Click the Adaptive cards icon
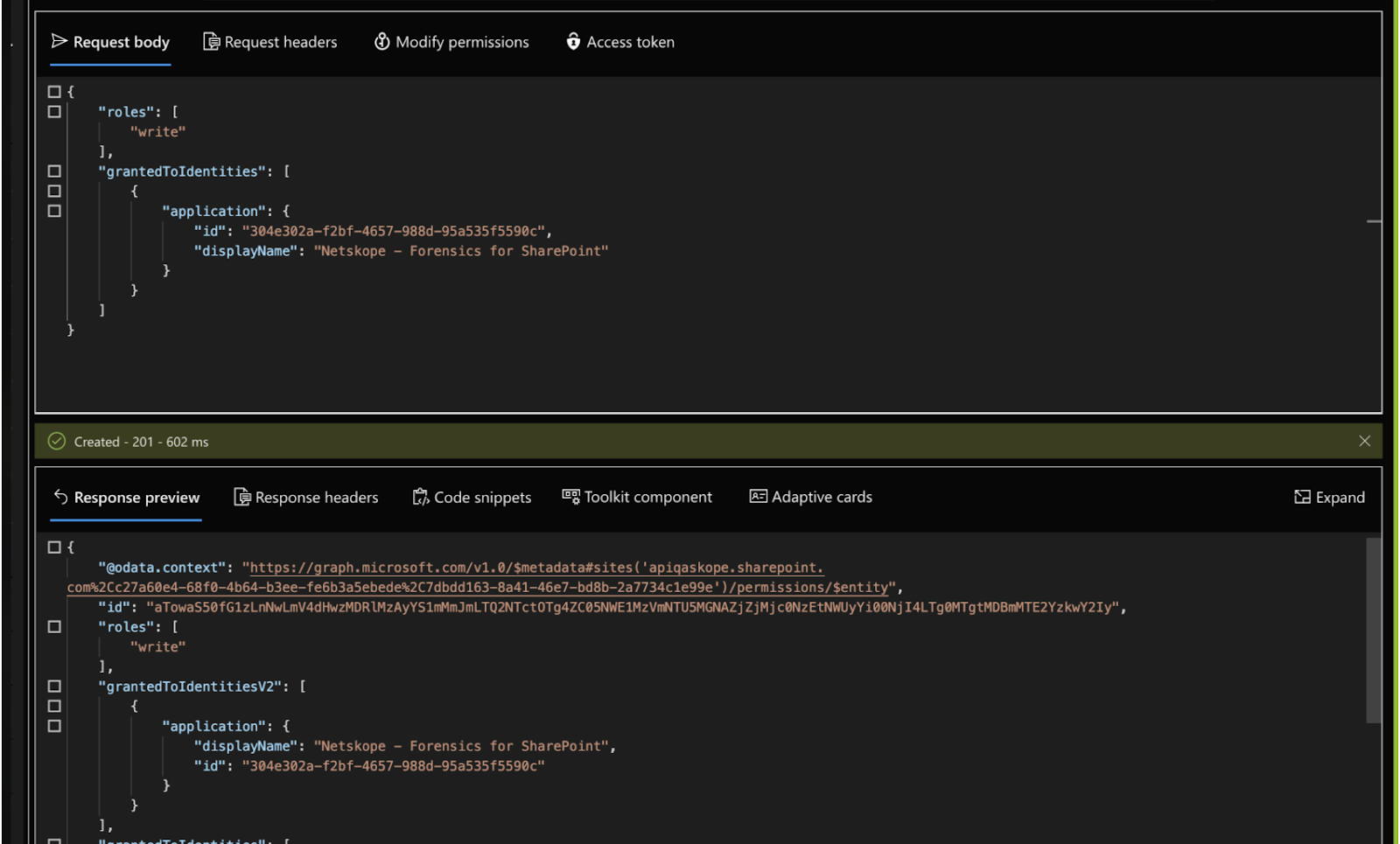Image resolution: width=1400 pixels, height=844 pixels. (x=758, y=497)
